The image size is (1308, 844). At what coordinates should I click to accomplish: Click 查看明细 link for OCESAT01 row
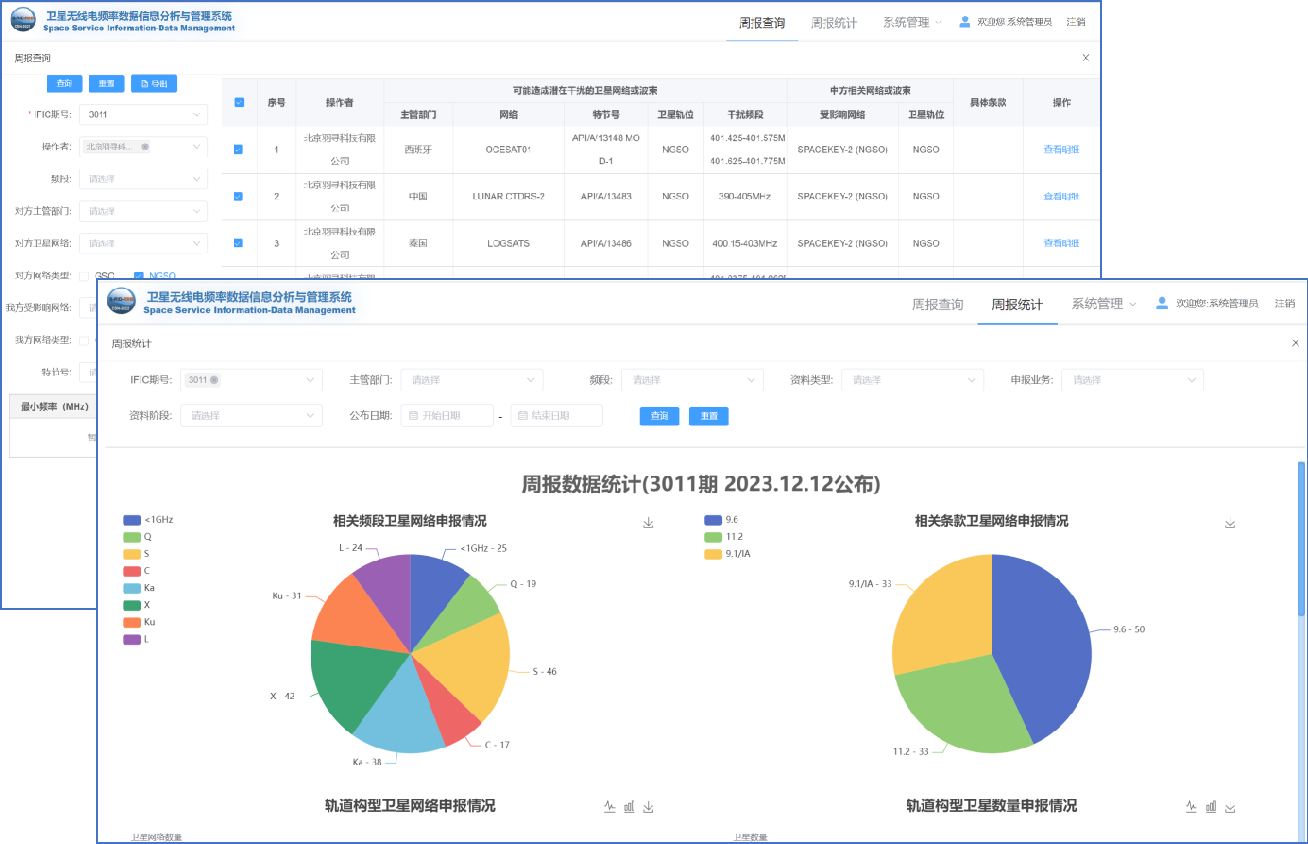[x=1061, y=150]
